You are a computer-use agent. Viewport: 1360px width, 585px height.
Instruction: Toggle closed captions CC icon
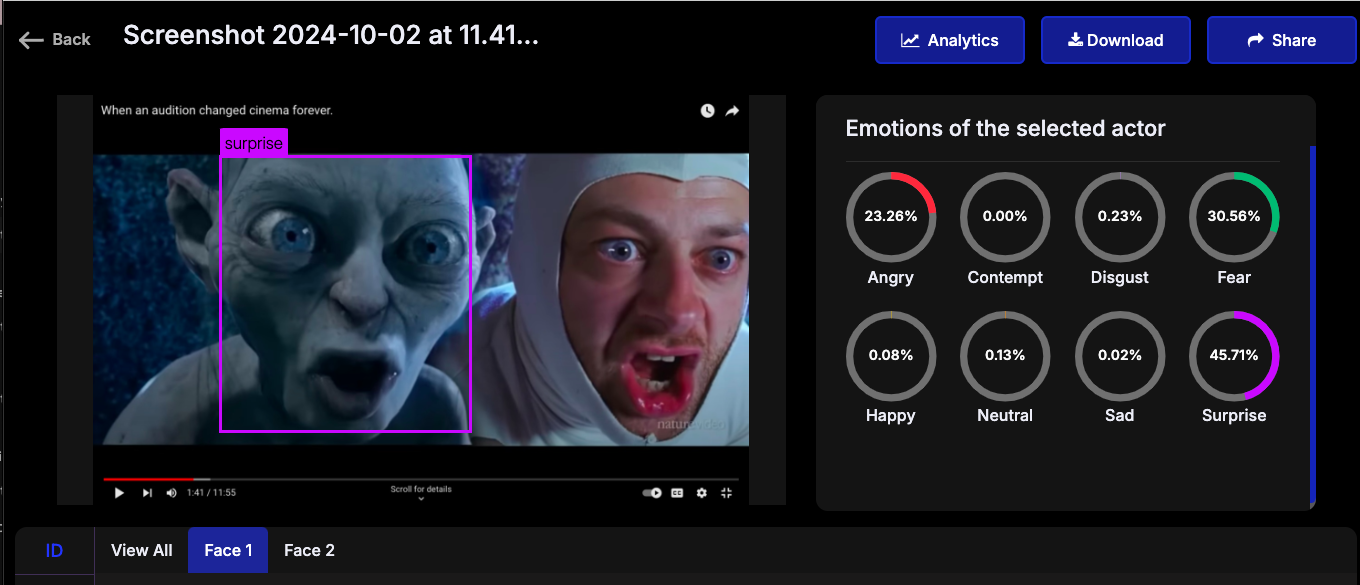[677, 492]
